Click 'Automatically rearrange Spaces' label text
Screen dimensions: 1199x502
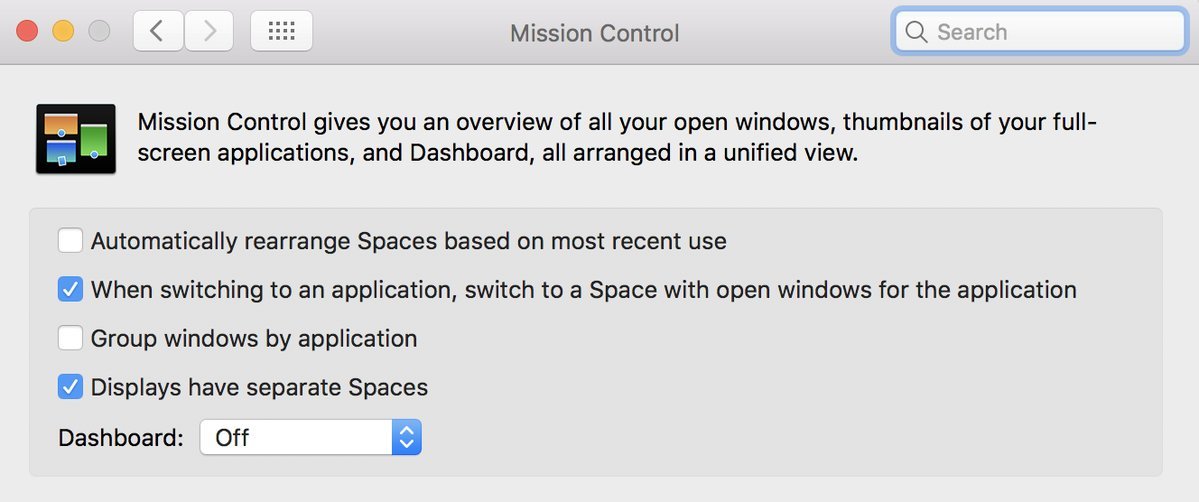(408, 241)
